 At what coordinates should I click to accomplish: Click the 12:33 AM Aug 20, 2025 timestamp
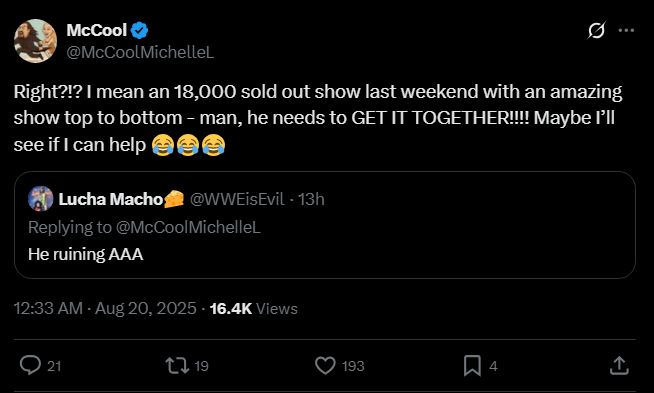click(105, 309)
